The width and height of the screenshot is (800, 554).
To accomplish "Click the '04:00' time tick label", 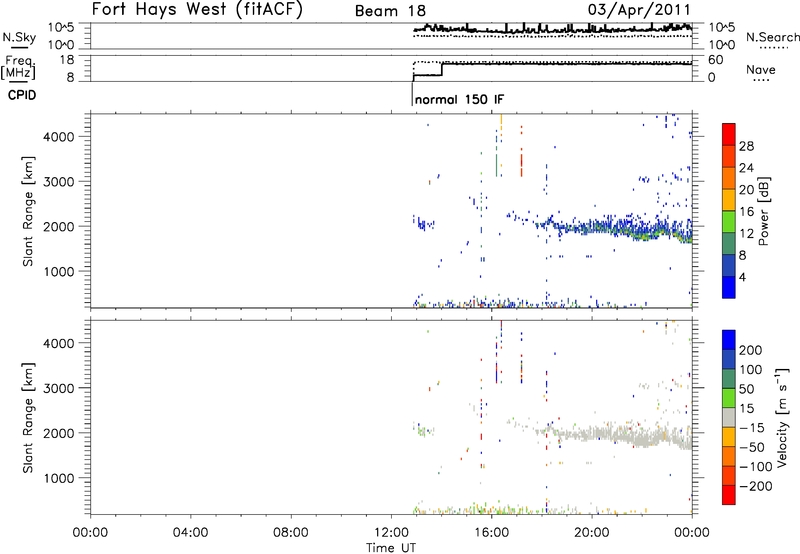I will click(x=190, y=533).
